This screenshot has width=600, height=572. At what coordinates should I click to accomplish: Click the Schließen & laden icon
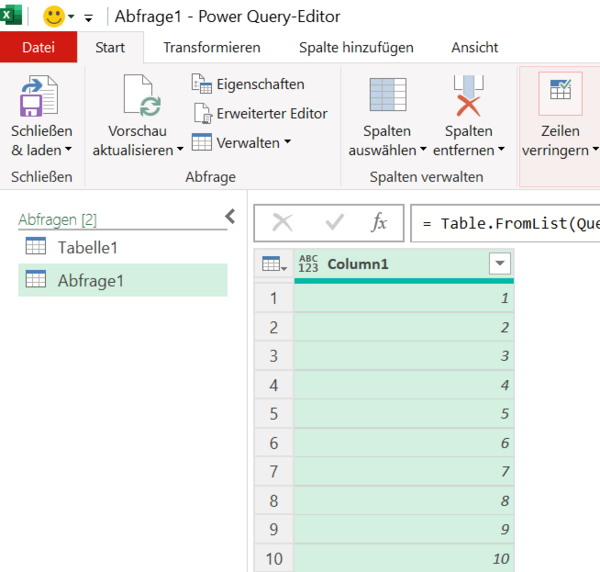pos(39,96)
